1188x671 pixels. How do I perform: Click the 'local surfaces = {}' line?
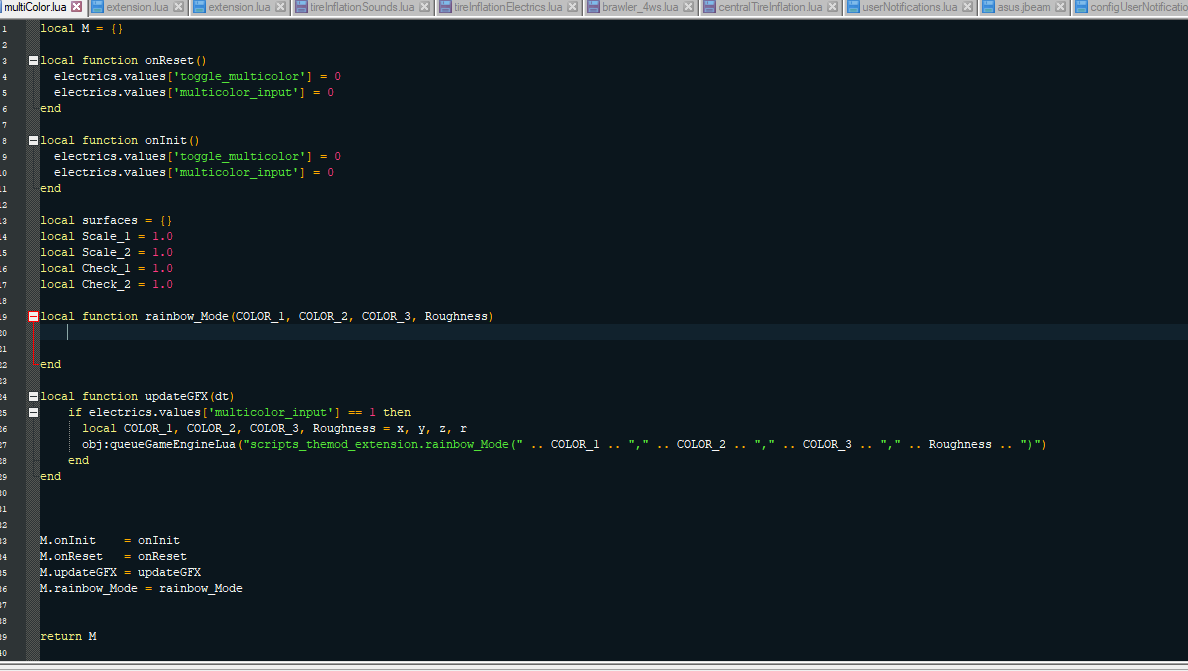(x=106, y=220)
